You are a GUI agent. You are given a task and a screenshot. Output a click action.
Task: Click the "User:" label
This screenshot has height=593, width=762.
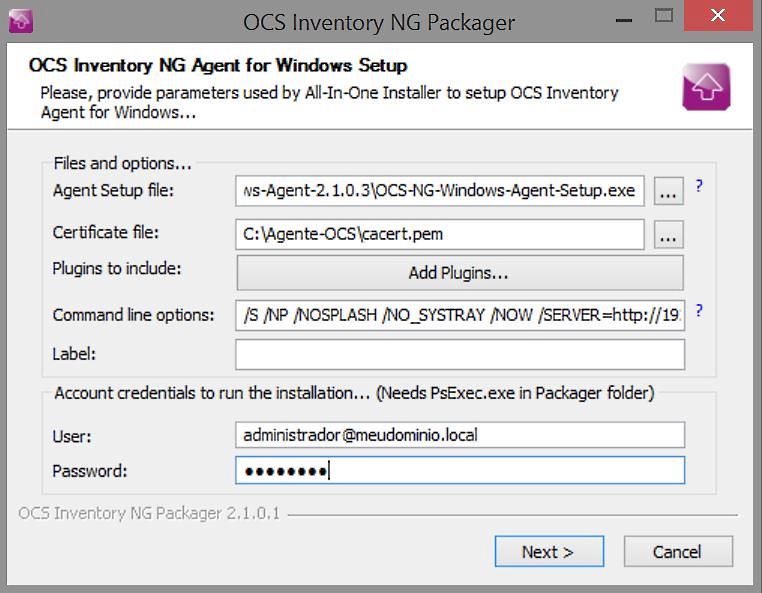point(72,436)
